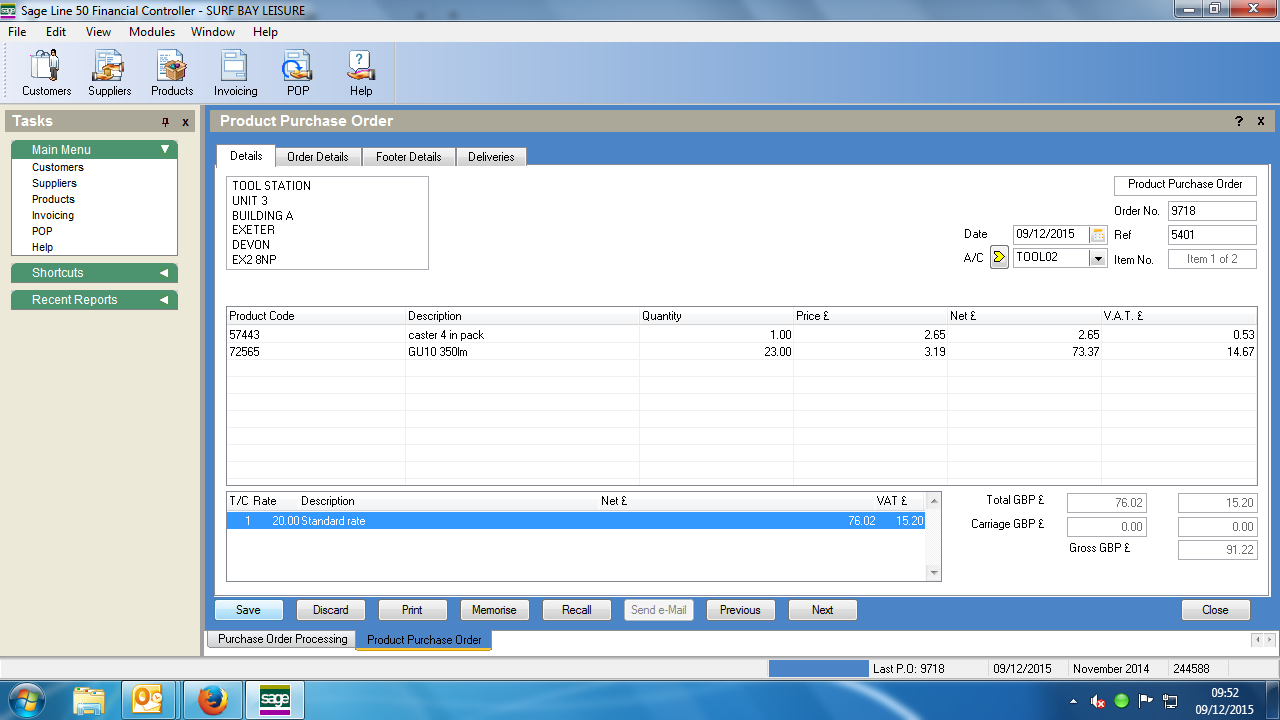This screenshot has width=1280, height=720.
Task: Click the Memorise button
Action: 494,610
